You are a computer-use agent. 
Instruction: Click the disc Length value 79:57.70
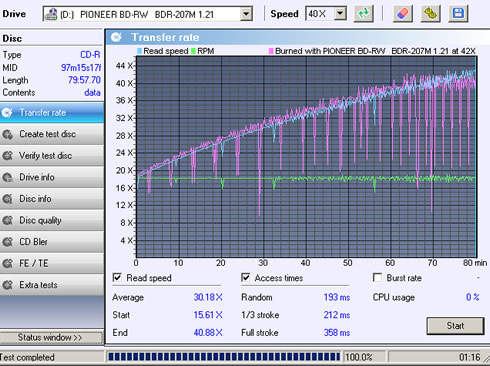(84, 80)
